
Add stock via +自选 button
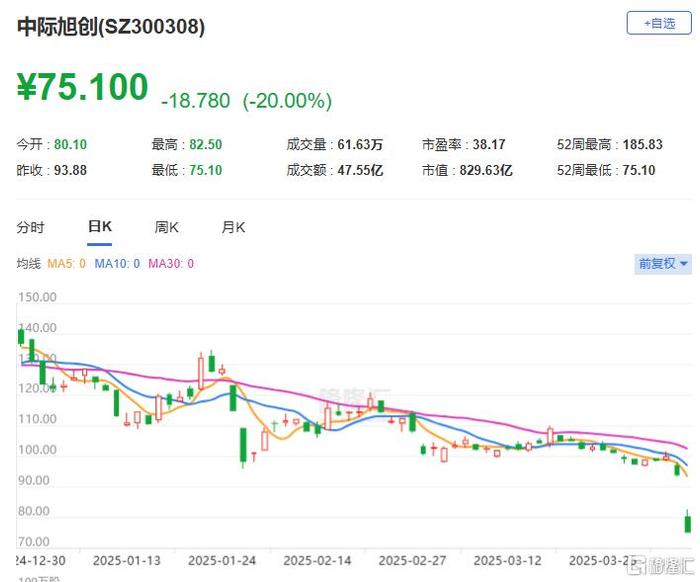(659, 23)
